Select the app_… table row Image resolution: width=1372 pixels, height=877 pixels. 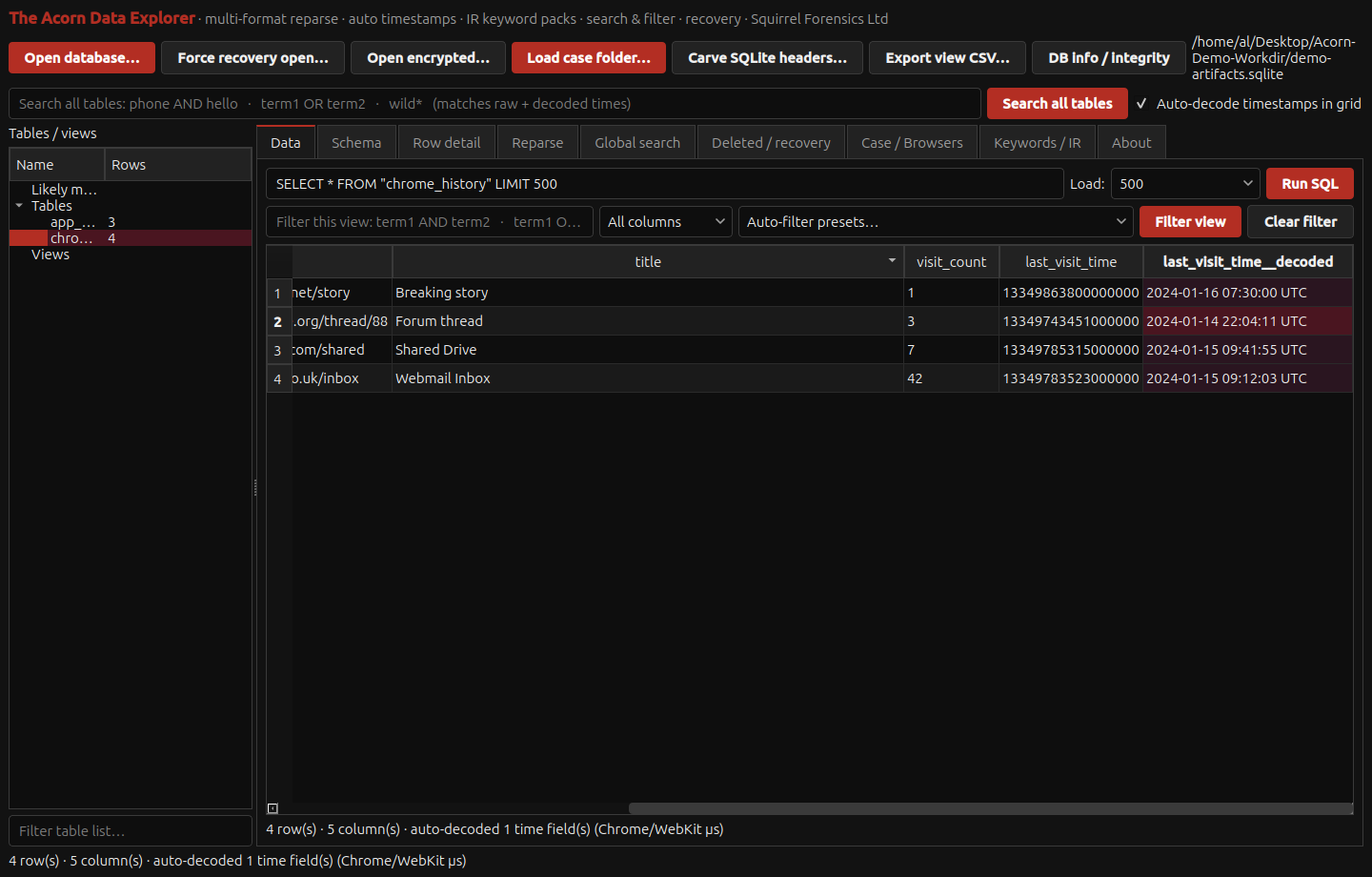(x=131, y=222)
